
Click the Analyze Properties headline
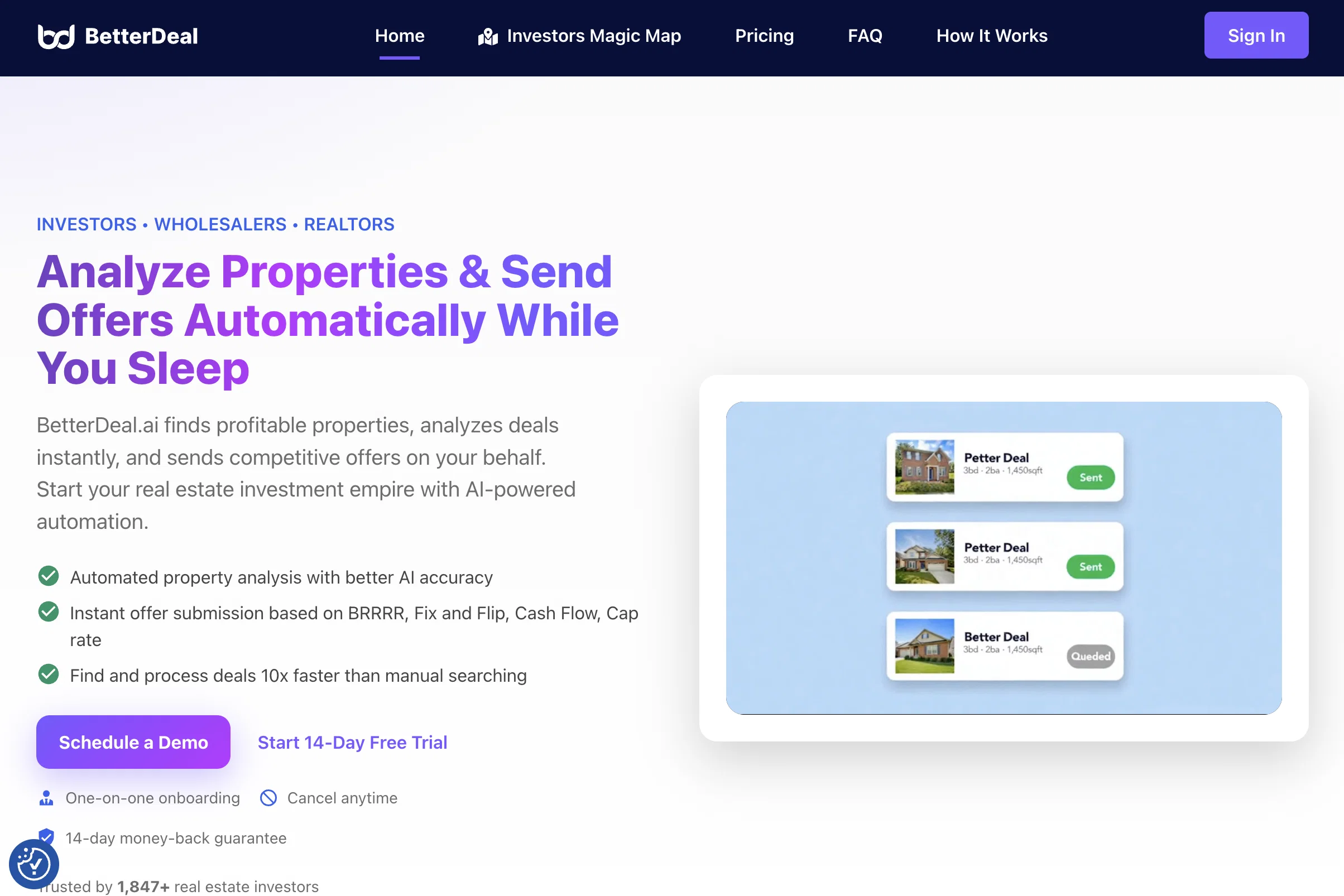click(x=328, y=320)
